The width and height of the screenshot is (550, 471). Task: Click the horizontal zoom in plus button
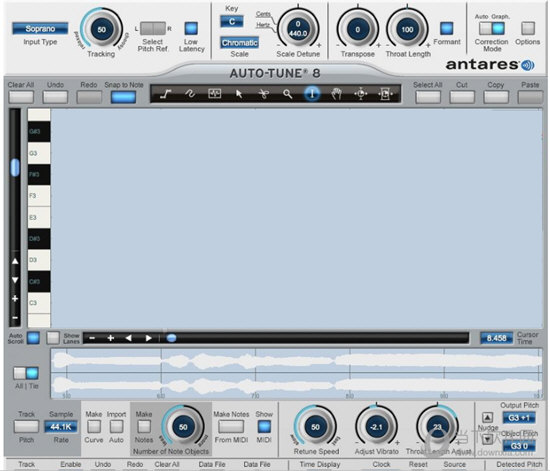tap(110, 338)
